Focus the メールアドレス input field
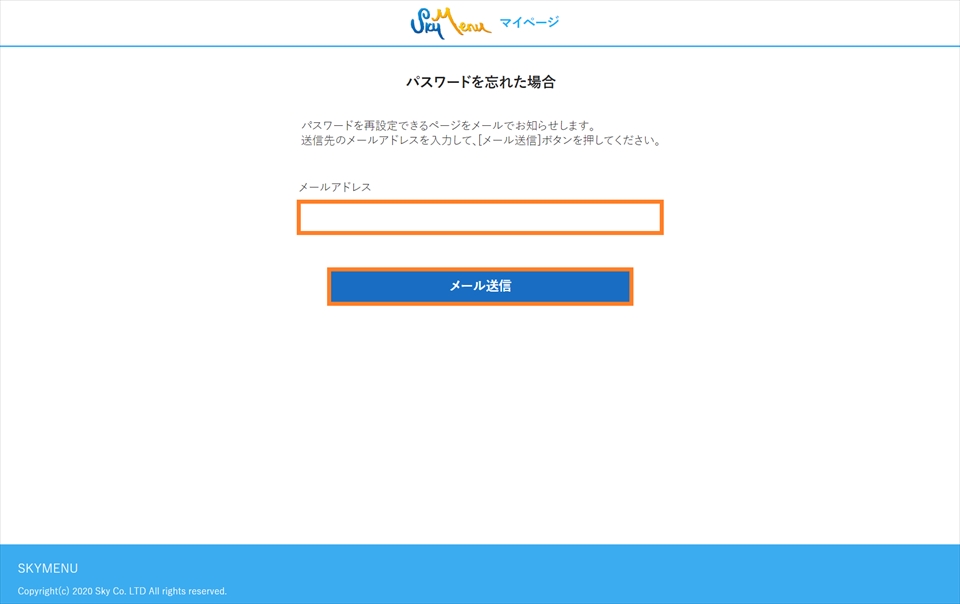Screen dimensions: 960x604 480,217
